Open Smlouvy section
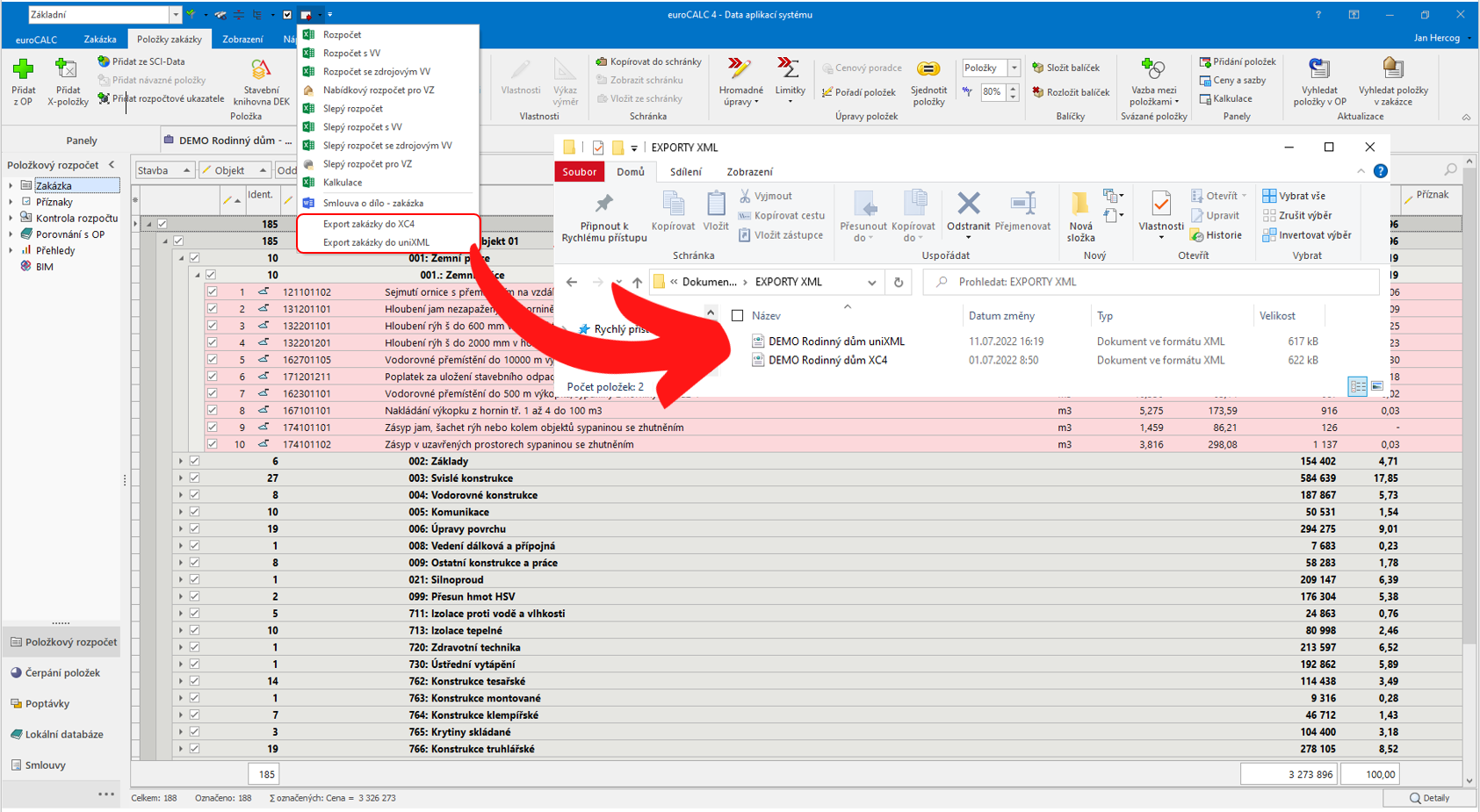1480x812 pixels. coord(61,765)
